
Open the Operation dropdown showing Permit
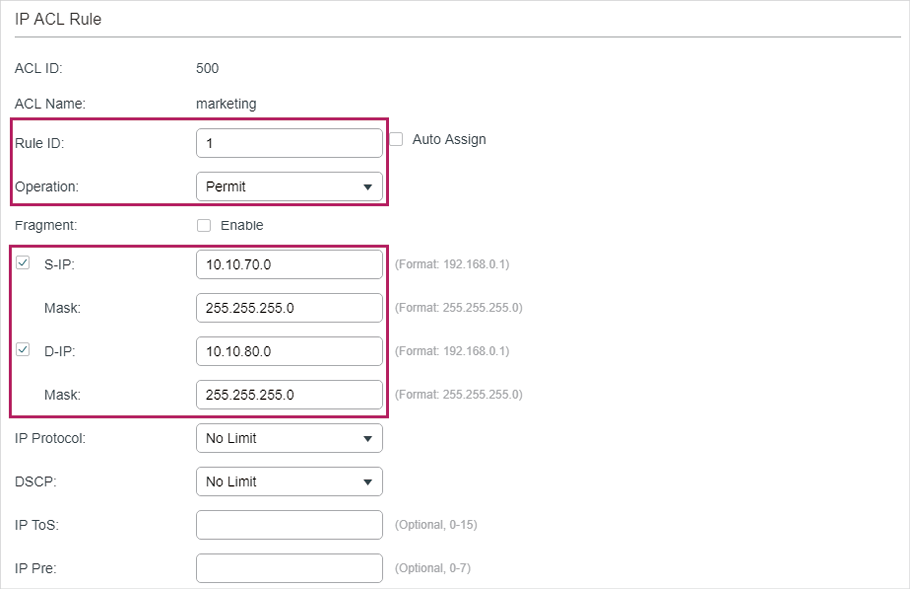[289, 186]
